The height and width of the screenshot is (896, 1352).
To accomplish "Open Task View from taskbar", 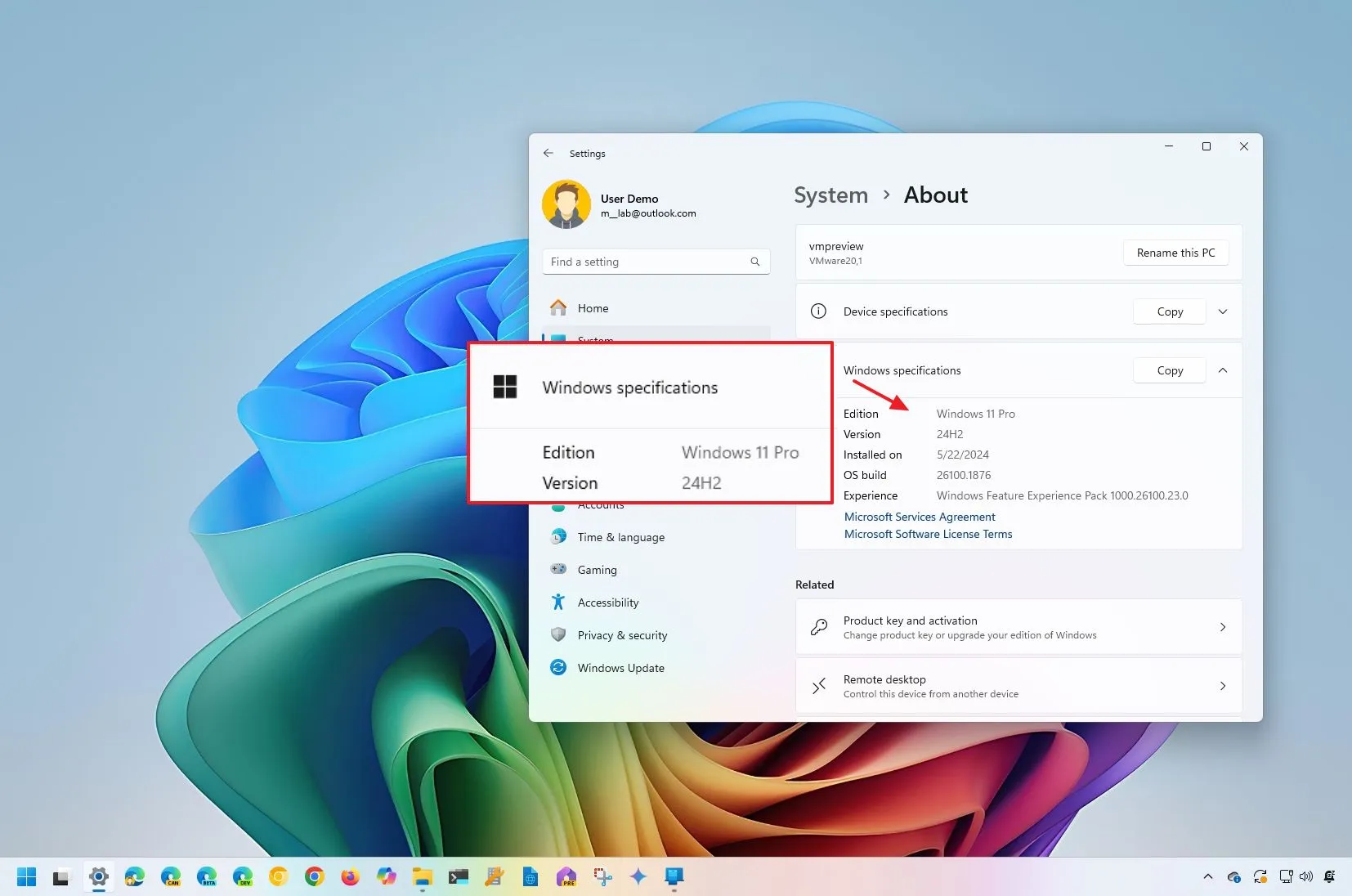I will click(x=62, y=877).
